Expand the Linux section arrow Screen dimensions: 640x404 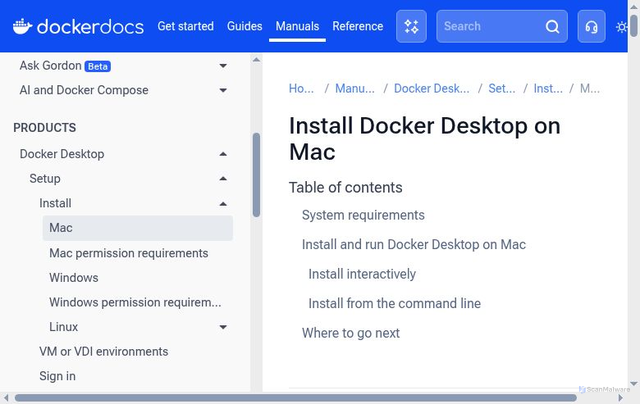coord(223,327)
